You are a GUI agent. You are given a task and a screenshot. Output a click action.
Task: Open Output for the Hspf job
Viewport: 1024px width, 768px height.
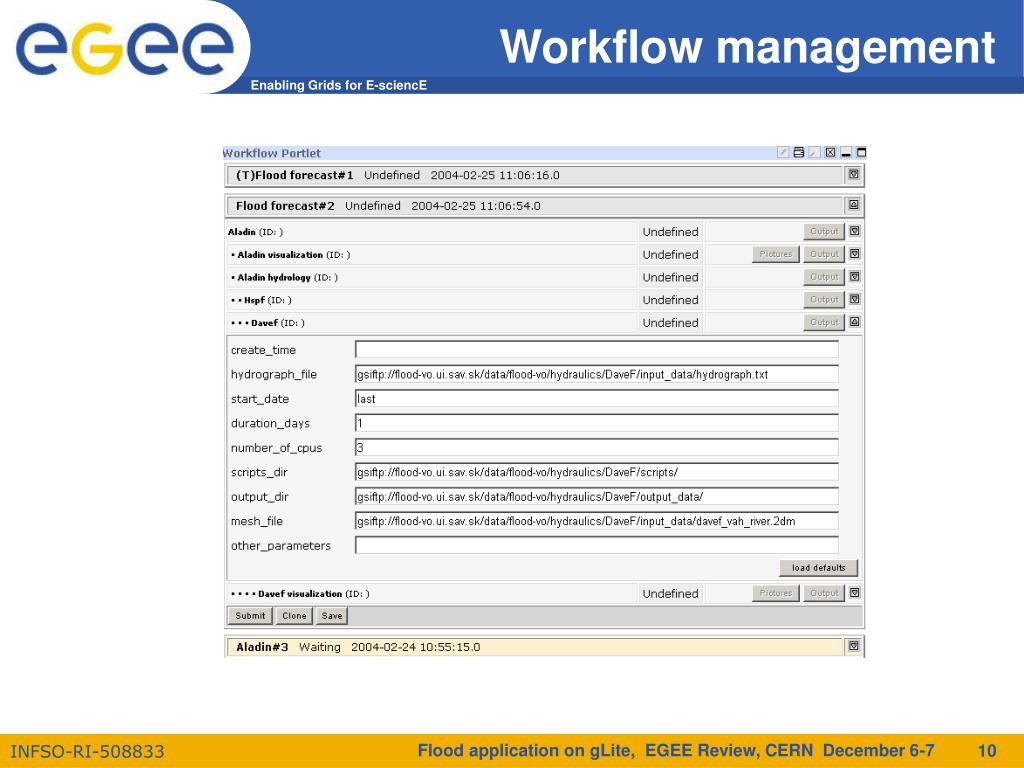pos(824,299)
